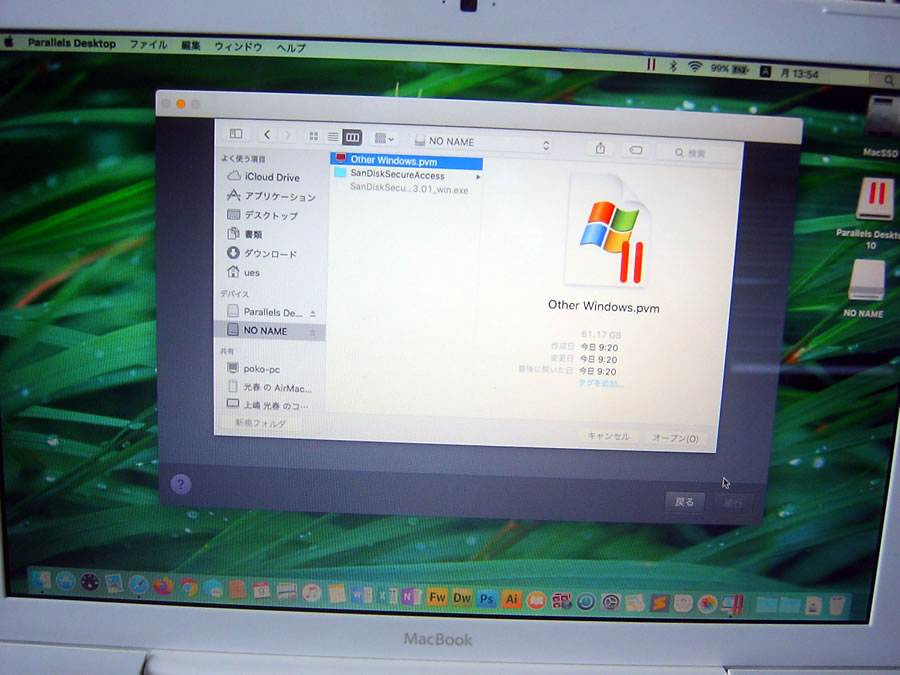Click the 戻る button
This screenshot has height=675, width=900.
pos(684,502)
